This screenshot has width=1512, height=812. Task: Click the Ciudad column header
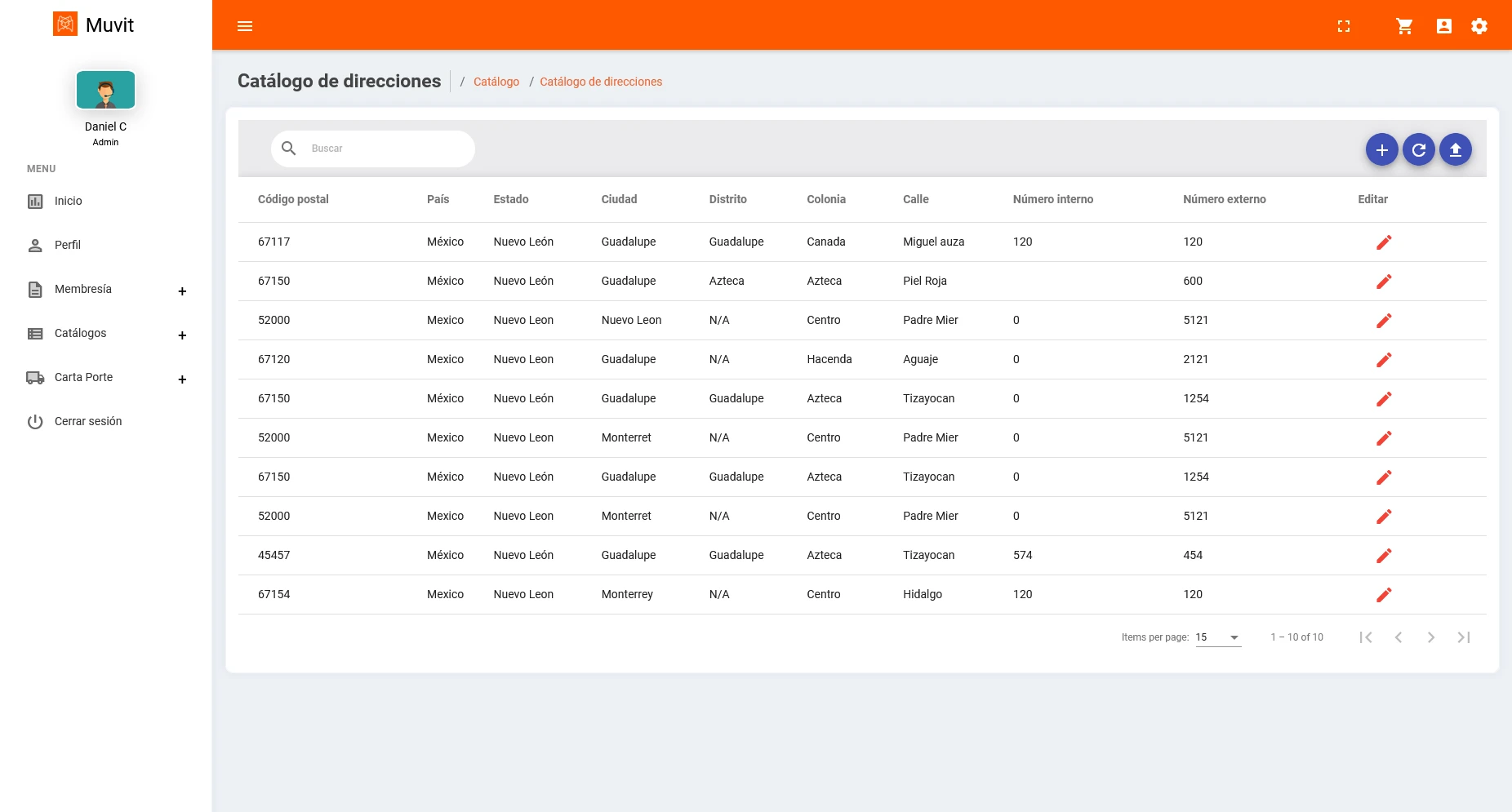pyautogui.click(x=619, y=199)
